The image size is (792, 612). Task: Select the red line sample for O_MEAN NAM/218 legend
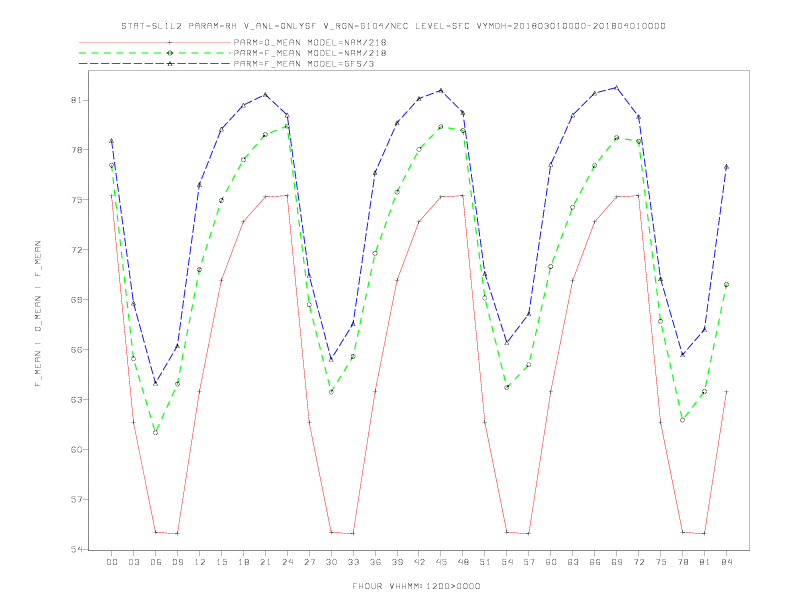pos(155,42)
